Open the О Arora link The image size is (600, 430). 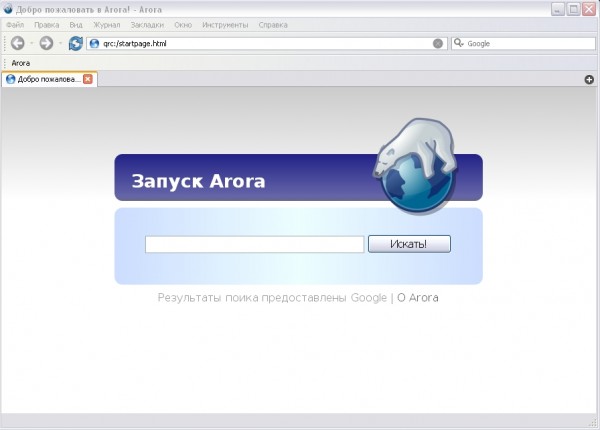(x=418, y=298)
